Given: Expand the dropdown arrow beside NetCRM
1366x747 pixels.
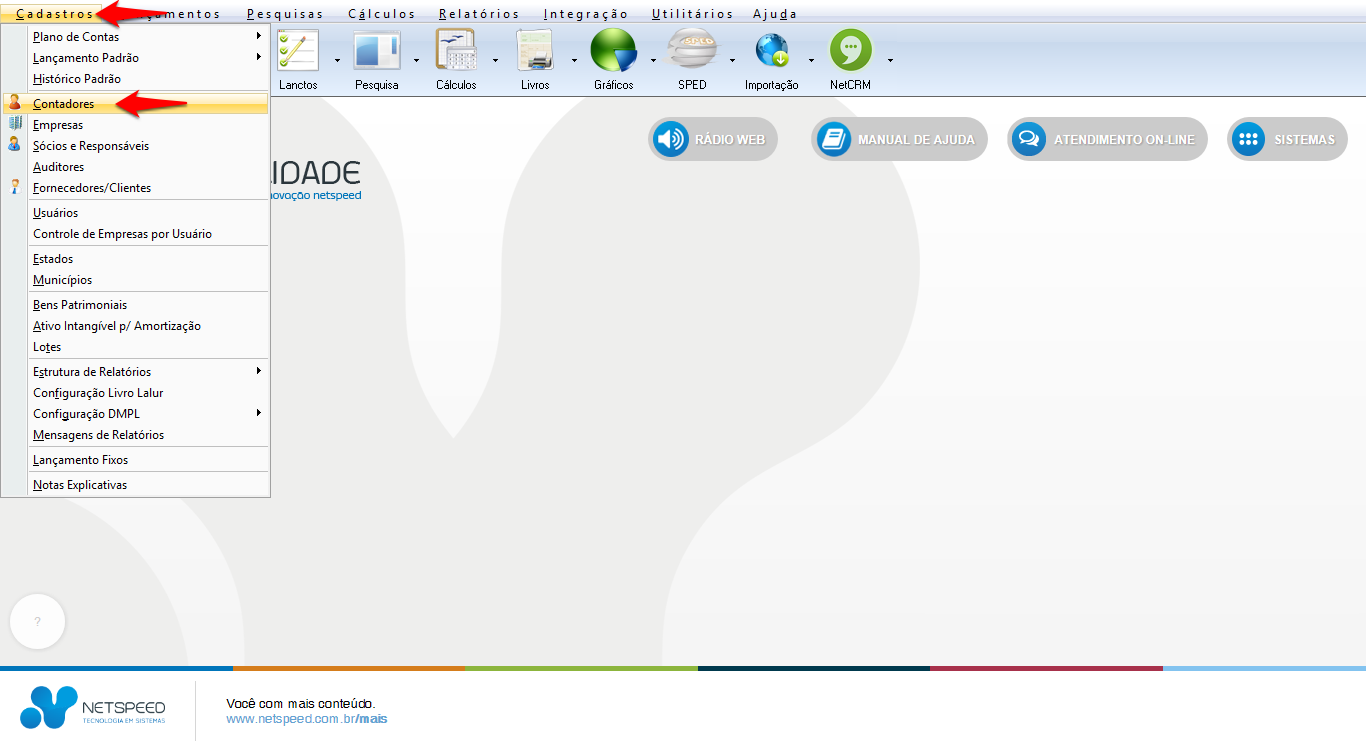Looking at the screenshot, I should 890,60.
